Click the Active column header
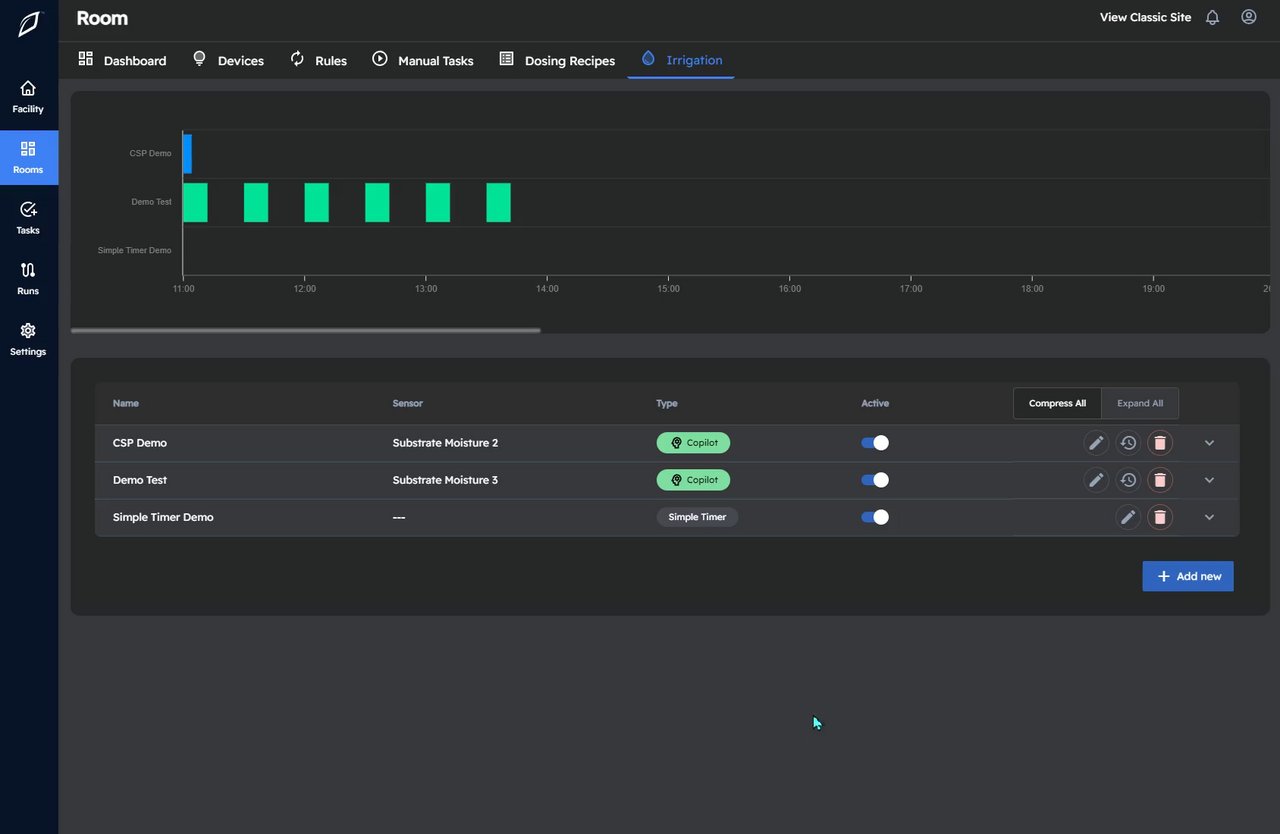 pyautogui.click(x=875, y=403)
